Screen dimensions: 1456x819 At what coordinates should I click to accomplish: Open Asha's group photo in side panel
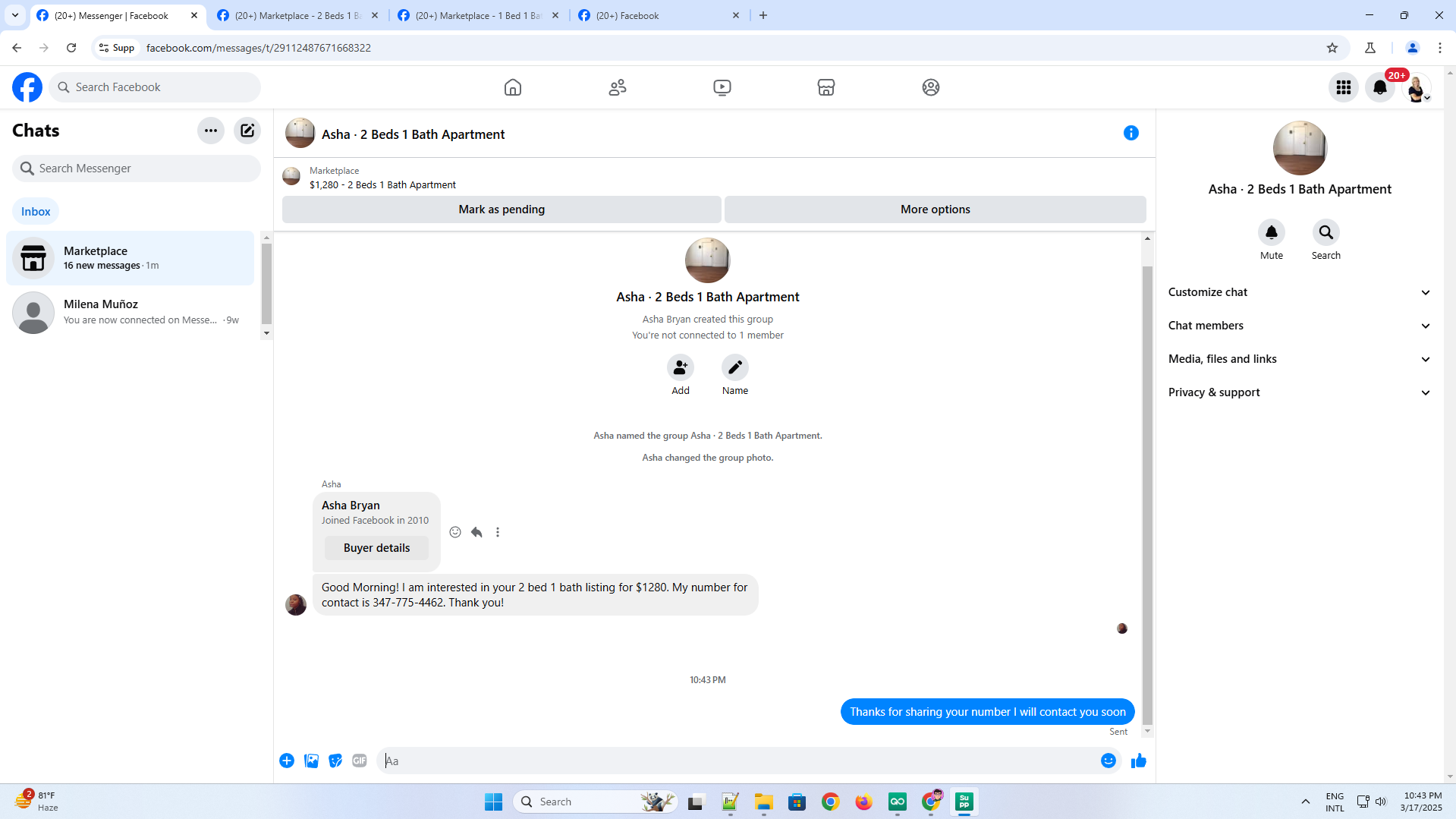point(1300,148)
